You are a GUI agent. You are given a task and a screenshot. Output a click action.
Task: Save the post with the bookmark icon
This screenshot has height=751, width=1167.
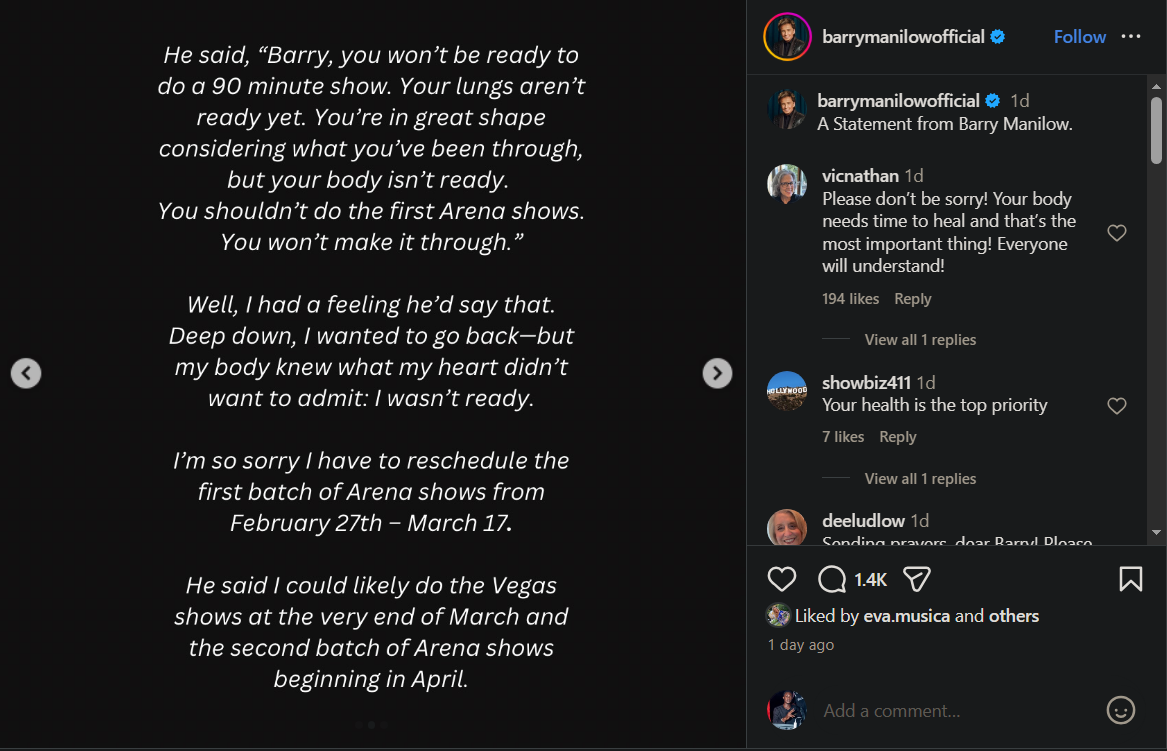pyautogui.click(x=1130, y=579)
